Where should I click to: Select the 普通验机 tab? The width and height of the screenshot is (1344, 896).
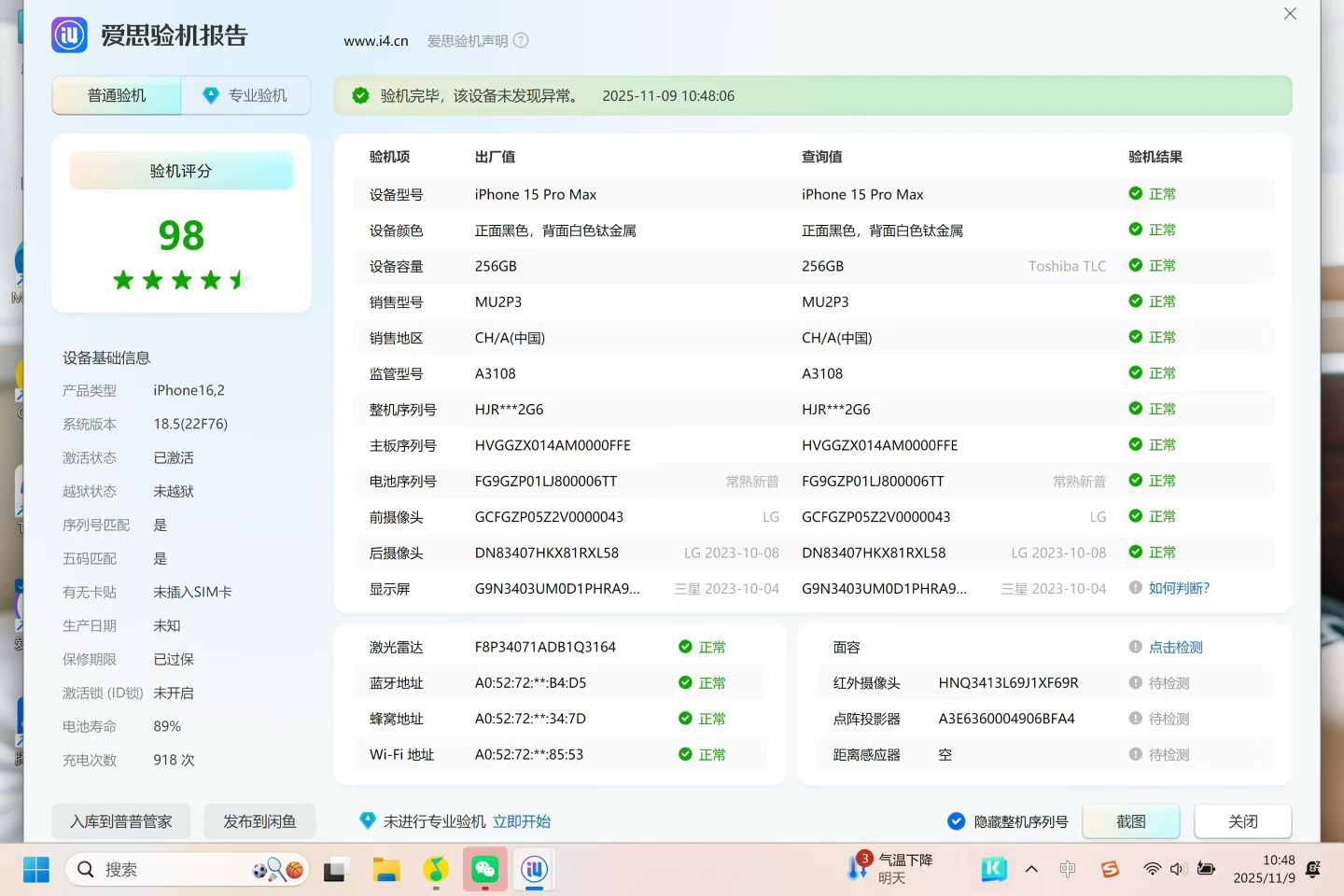(117, 95)
